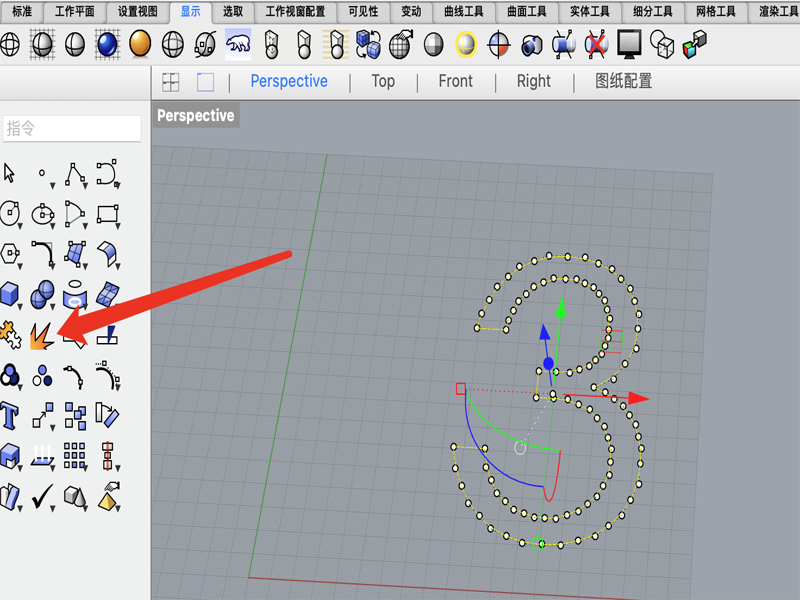Open the 曲线工具 toolbar tab
The image size is (800, 600).
click(x=464, y=11)
